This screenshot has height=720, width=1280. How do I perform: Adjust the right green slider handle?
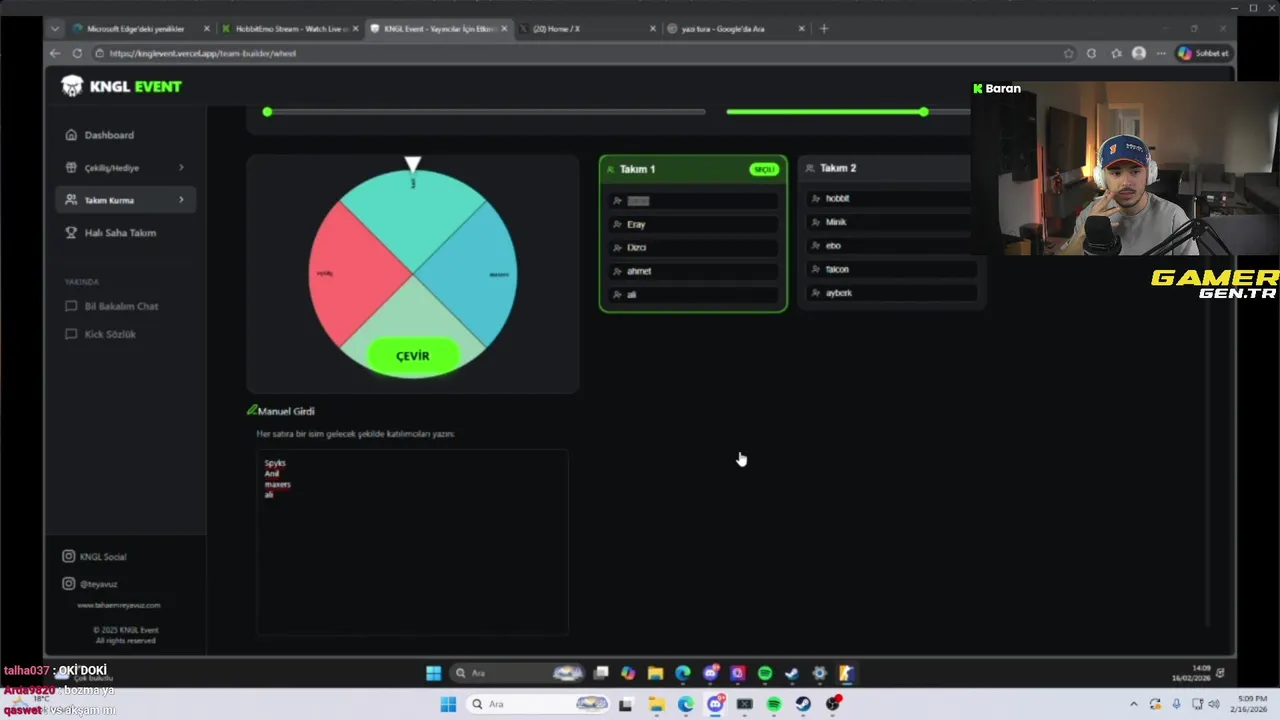[924, 112]
